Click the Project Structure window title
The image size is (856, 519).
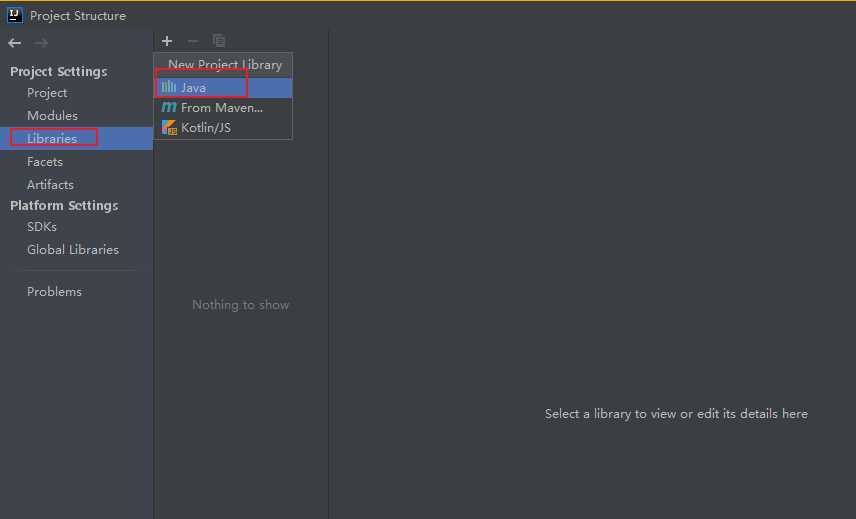78,16
